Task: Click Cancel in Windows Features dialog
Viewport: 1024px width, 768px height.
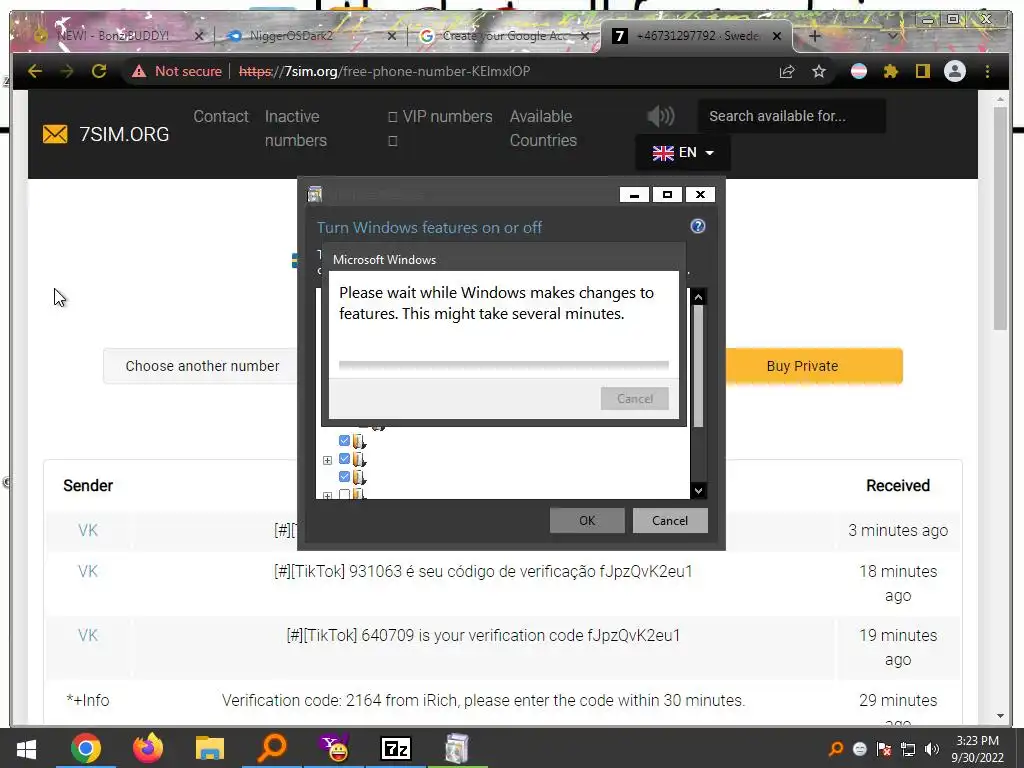Action: tap(669, 520)
